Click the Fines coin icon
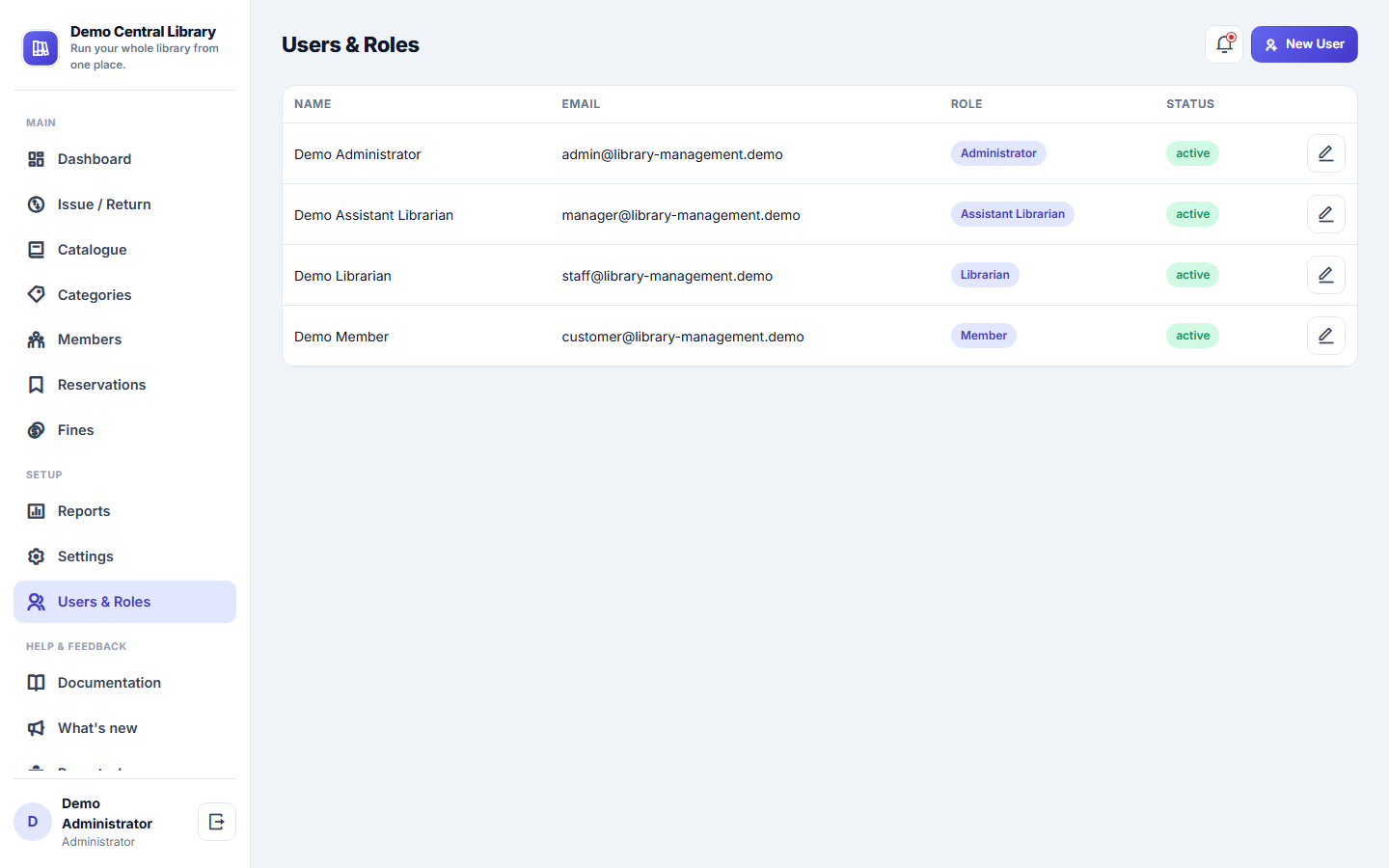The height and width of the screenshot is (868, 1389). [37, 430]
